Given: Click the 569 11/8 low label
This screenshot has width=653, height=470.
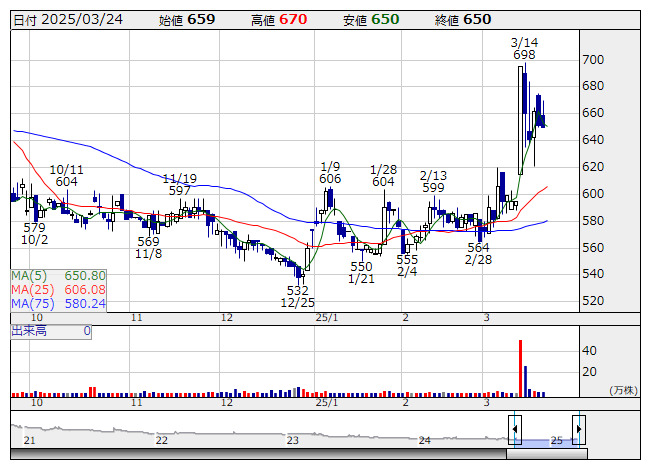Looking at the screenshot, I should click(x=149, y=247).
